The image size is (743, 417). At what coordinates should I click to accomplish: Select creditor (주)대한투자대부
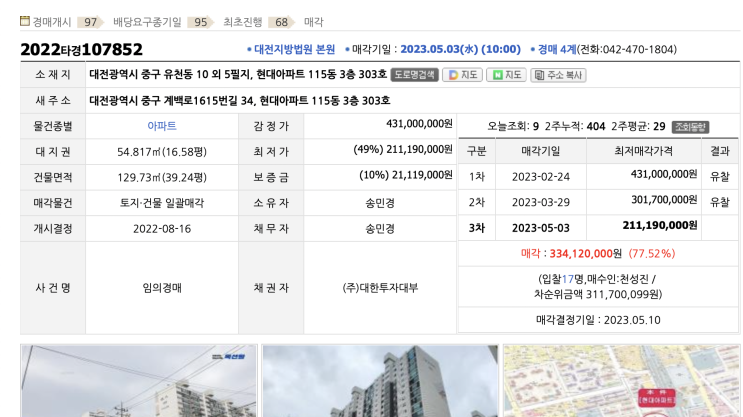click(x=380, y=288)
